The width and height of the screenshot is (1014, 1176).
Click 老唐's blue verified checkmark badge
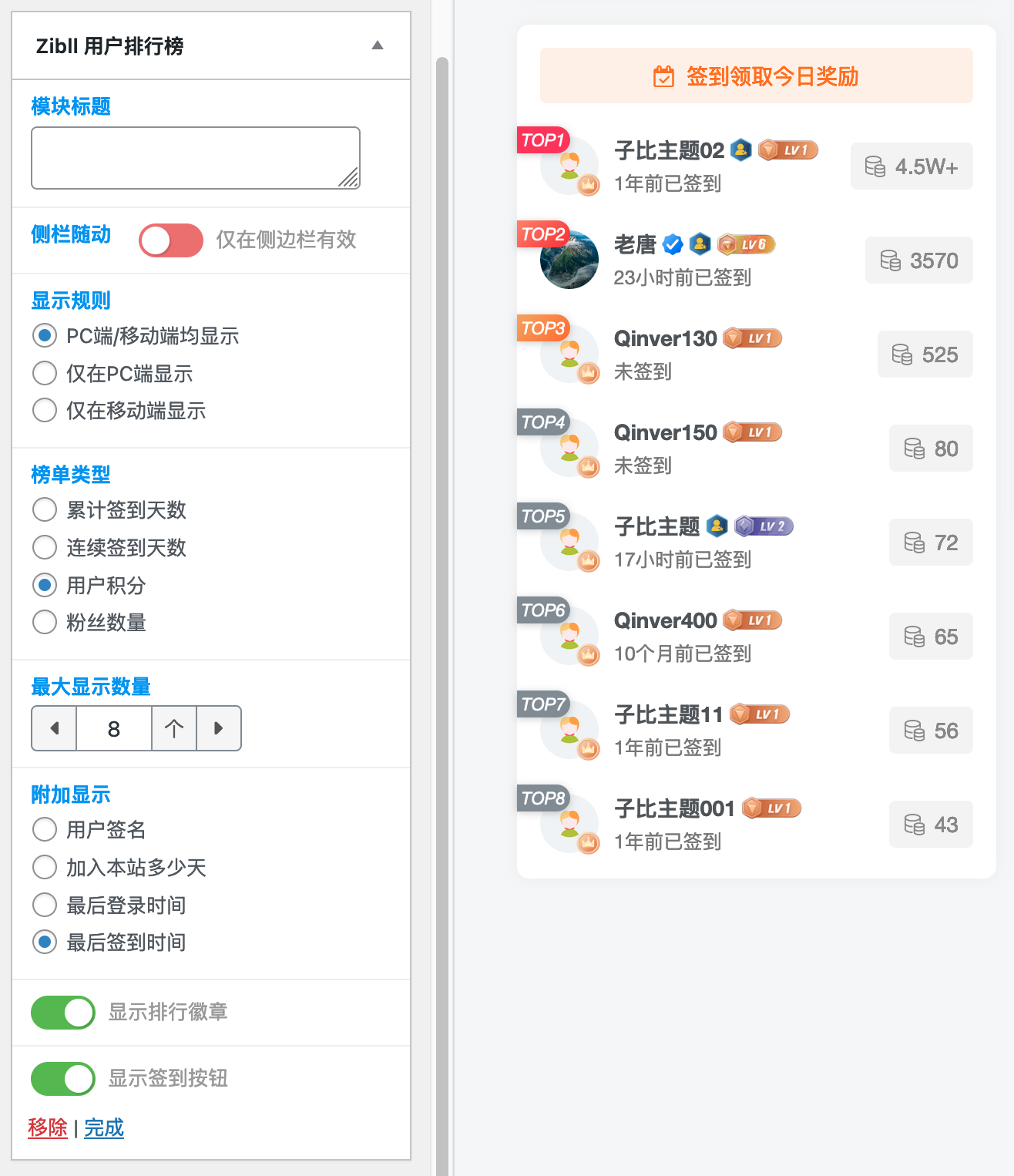[672, 244]
